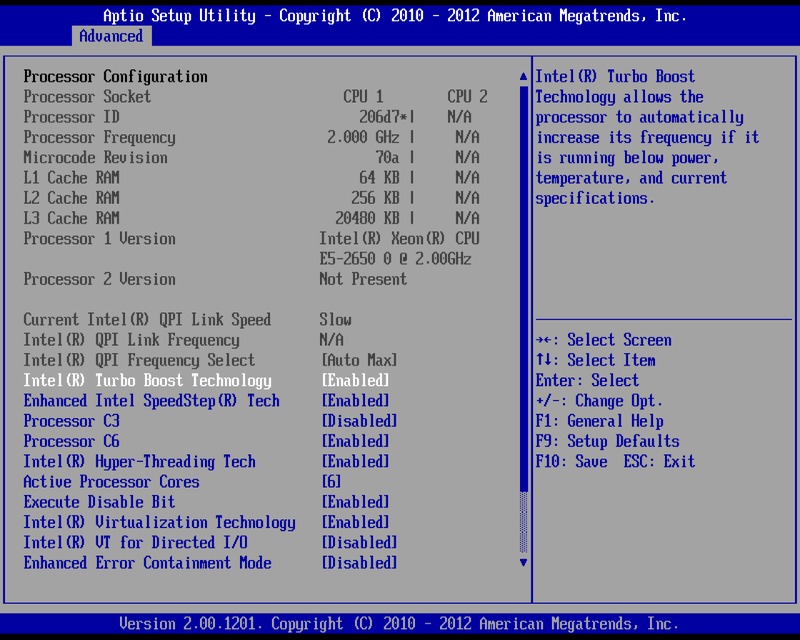The height and width of the screenshot is (640, 800).
Task: Click the F1: General Help hint
Action: (x=599, y=421)
